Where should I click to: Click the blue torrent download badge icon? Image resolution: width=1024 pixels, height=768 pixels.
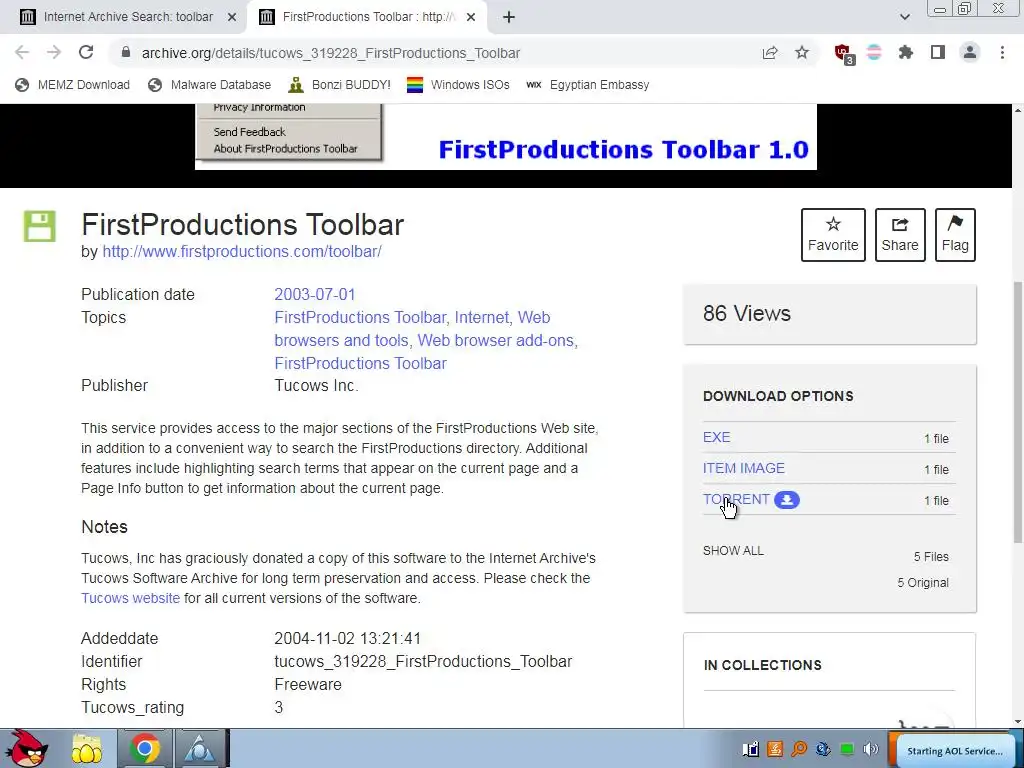pos(787,500)
